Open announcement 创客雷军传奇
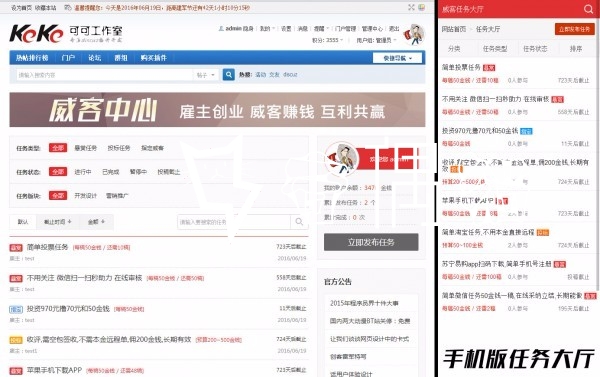Screen dimensions: 600x377 [348, 356]
